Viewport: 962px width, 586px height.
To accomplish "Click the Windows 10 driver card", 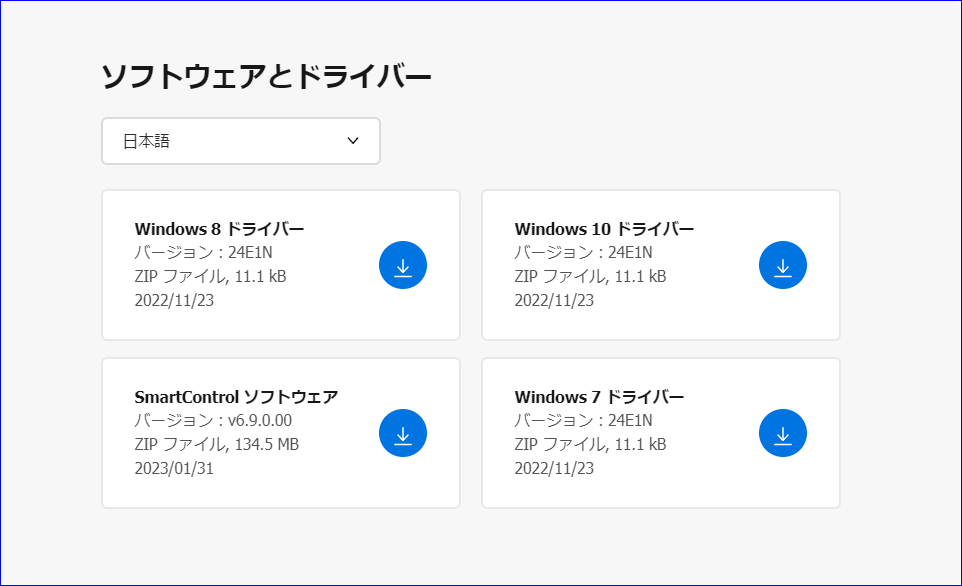I will [x=660, y=264].
